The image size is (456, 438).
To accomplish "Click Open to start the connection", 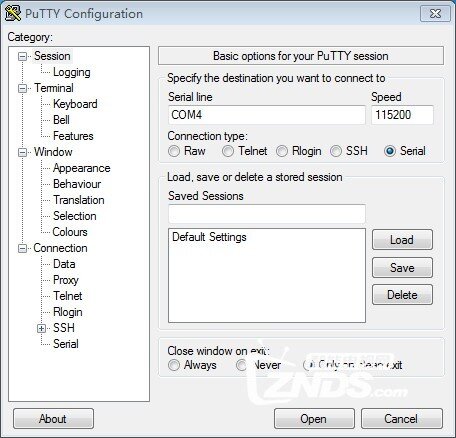I will tap(314, 419).
